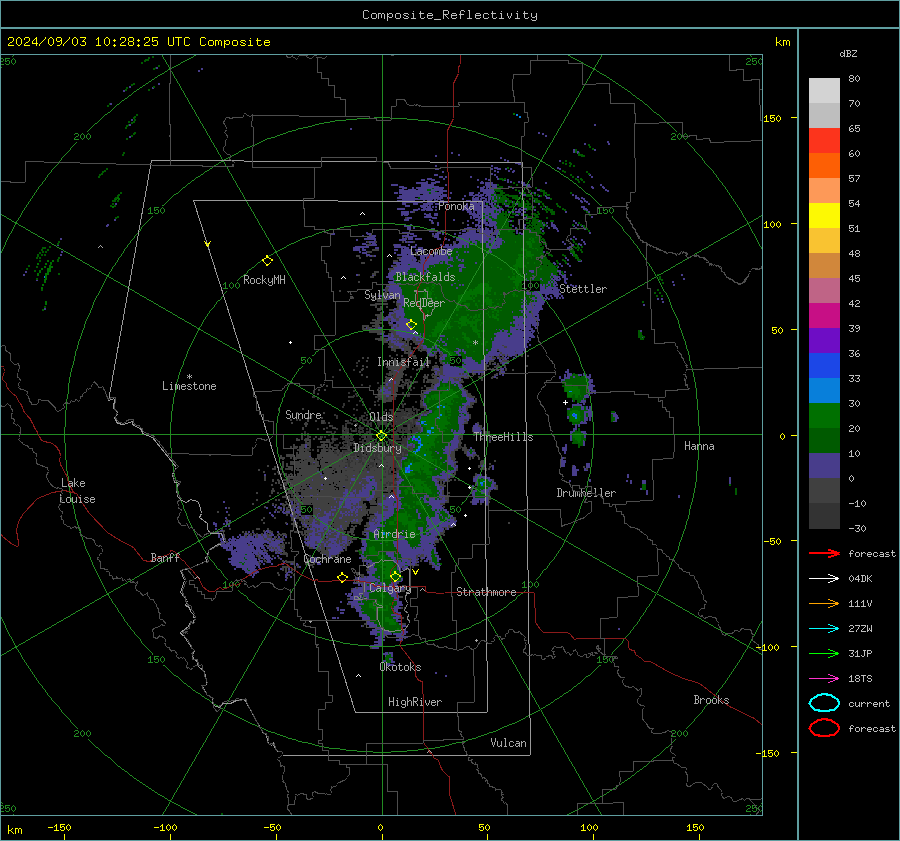Select the RedDeer label
This screenshot has width=900, height=841.
point(424,303)
